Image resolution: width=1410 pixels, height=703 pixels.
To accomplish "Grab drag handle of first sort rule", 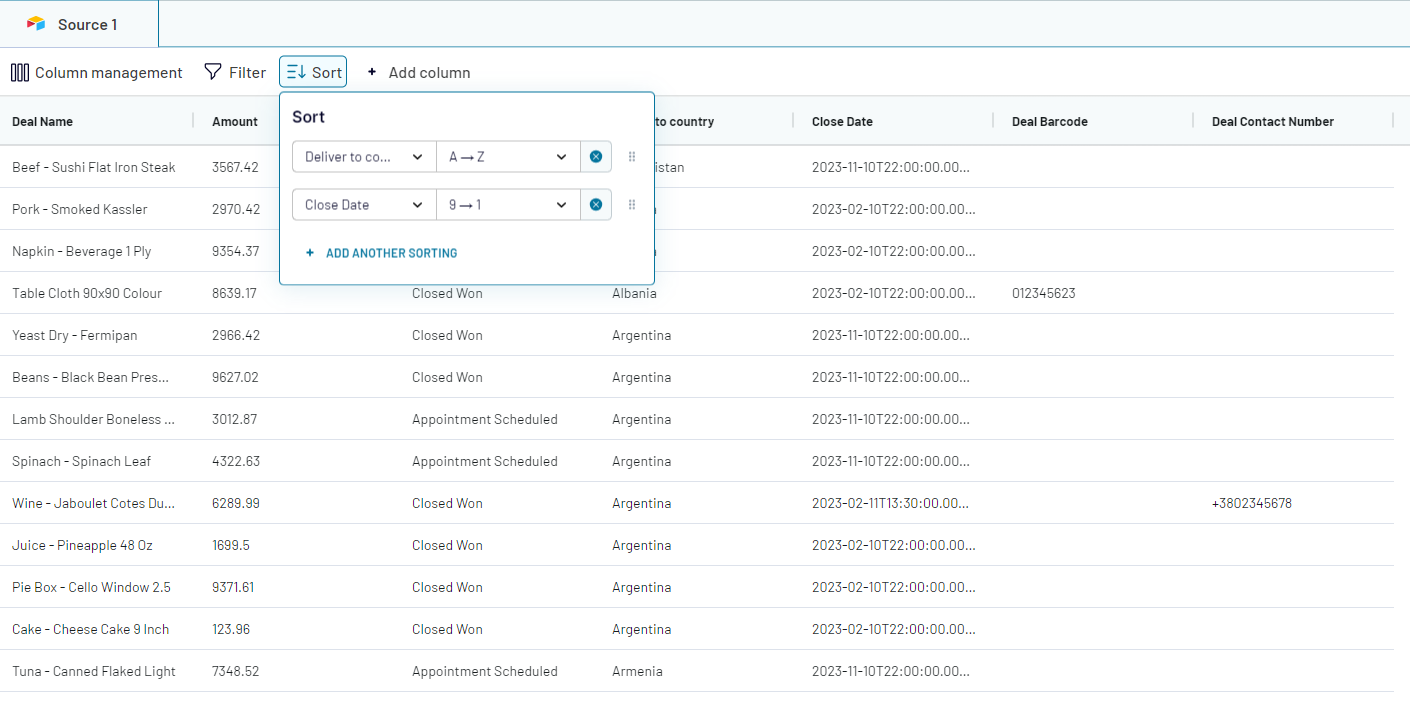I will (631, 157).
